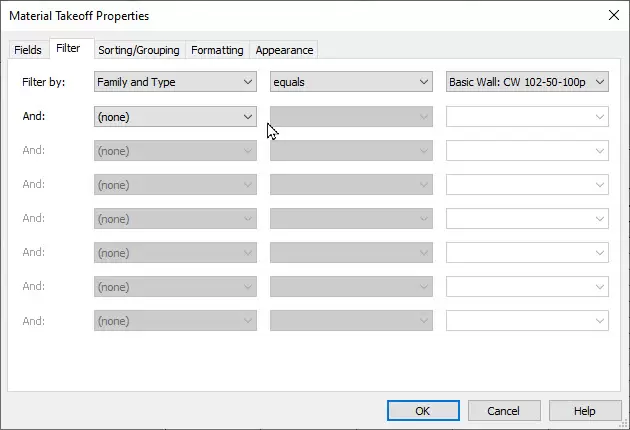Expand the Family and Type field dropdown

(x=175, y=82)
